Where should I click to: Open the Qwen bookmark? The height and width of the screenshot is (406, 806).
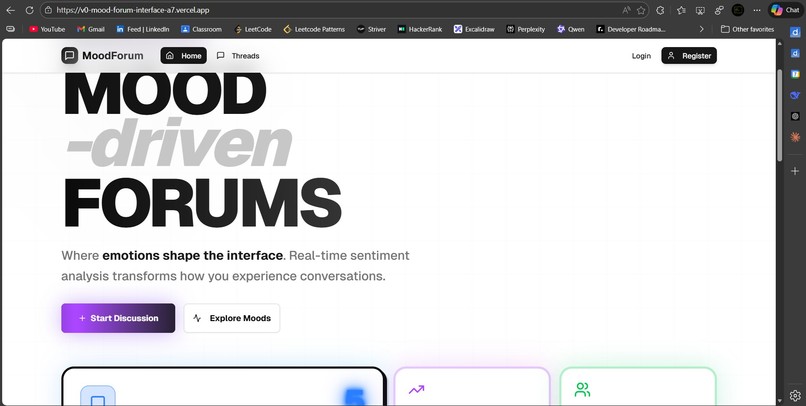pos(571,29)
